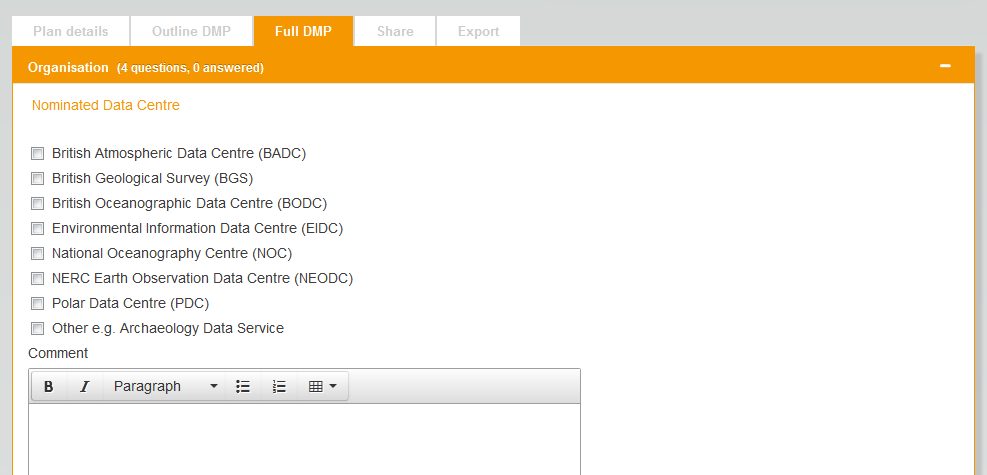Screen dimensions: 987x475
Task: Tick Environmental Information Data Centre (EIDC)
Action: coord(38,229)
